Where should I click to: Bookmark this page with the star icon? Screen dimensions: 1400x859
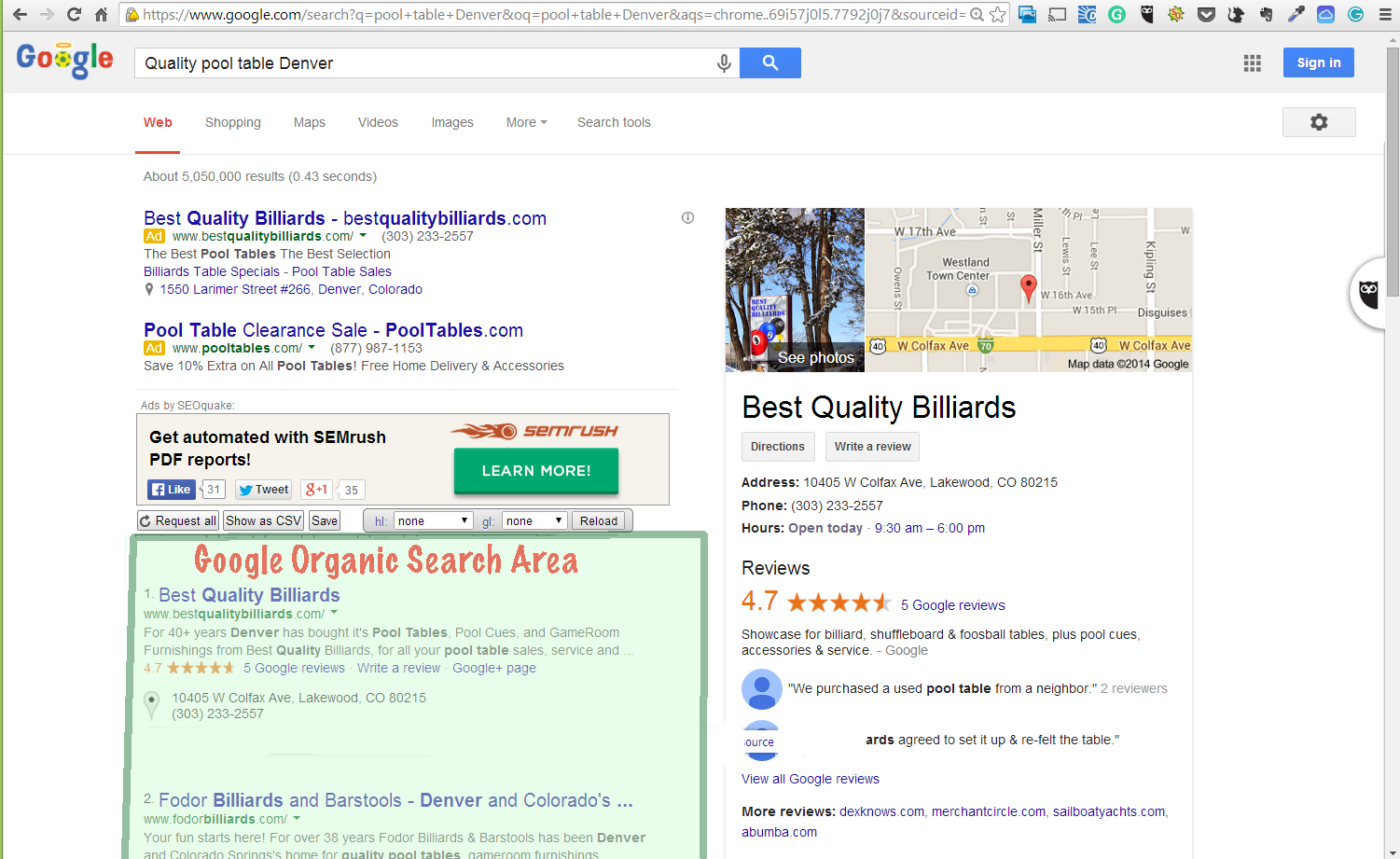point(997,14)
